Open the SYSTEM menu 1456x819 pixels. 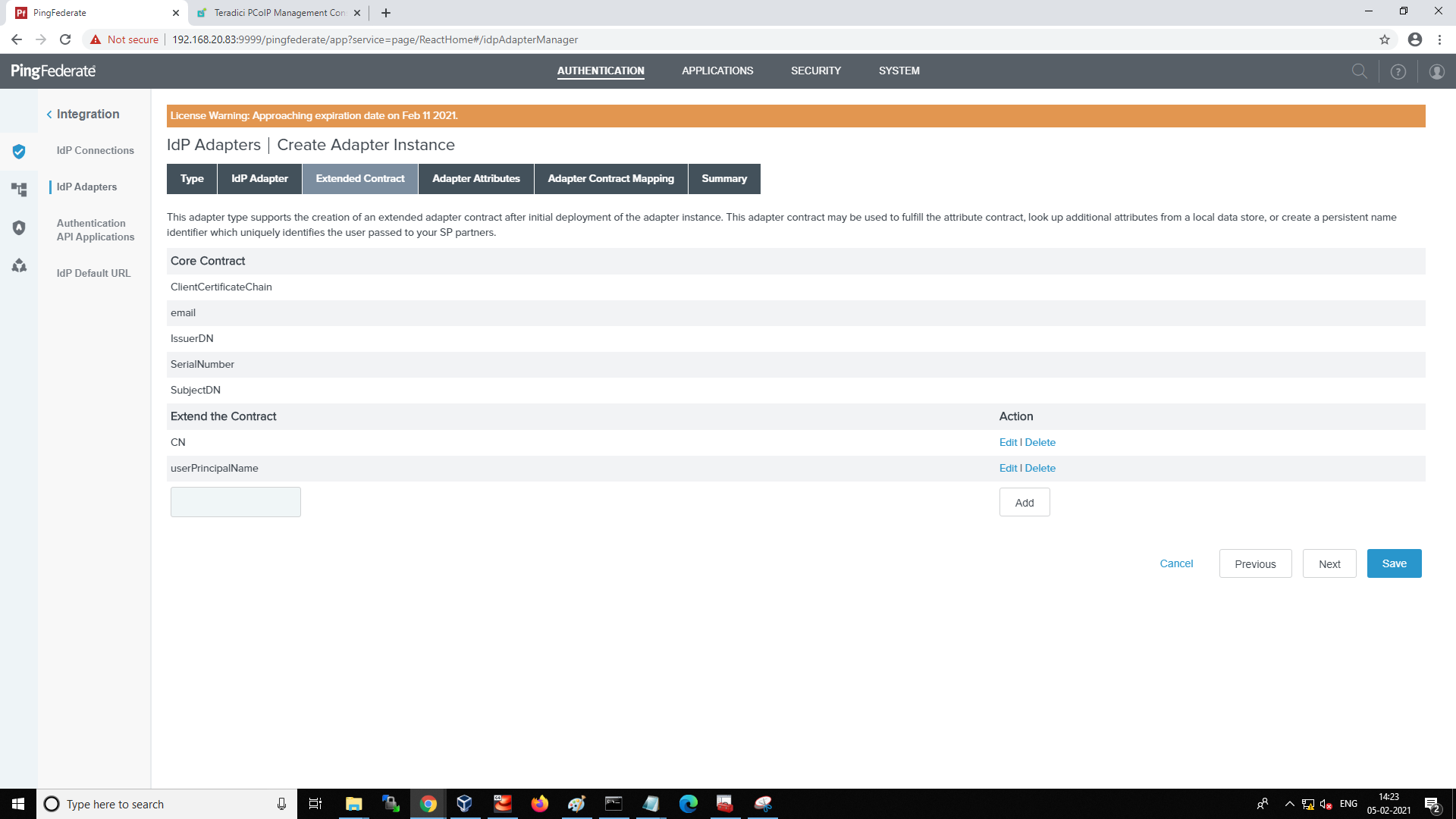pyautogui.click(x=899, y=71)
